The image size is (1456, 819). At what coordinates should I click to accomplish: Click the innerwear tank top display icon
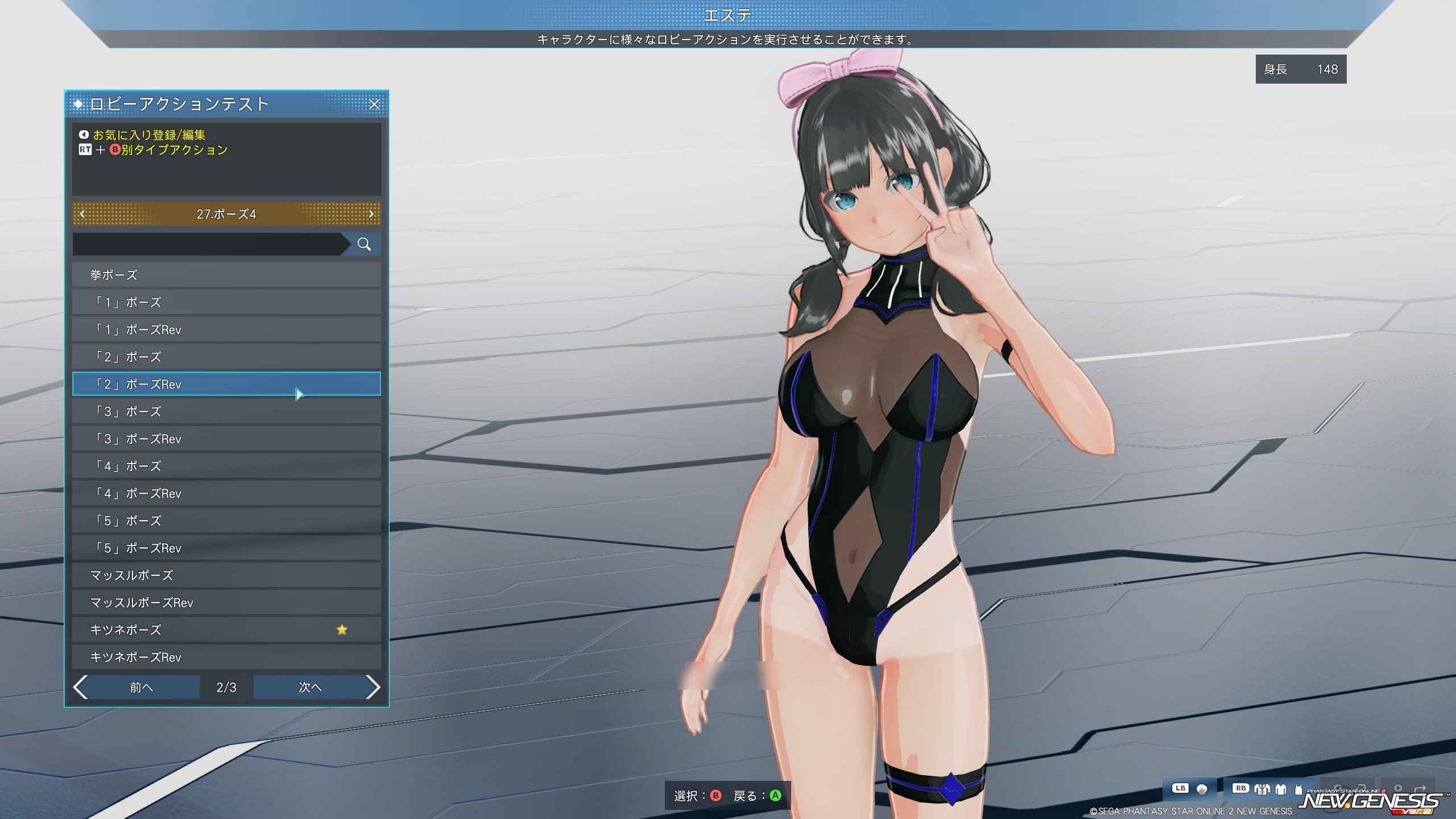coord(1298,789)
